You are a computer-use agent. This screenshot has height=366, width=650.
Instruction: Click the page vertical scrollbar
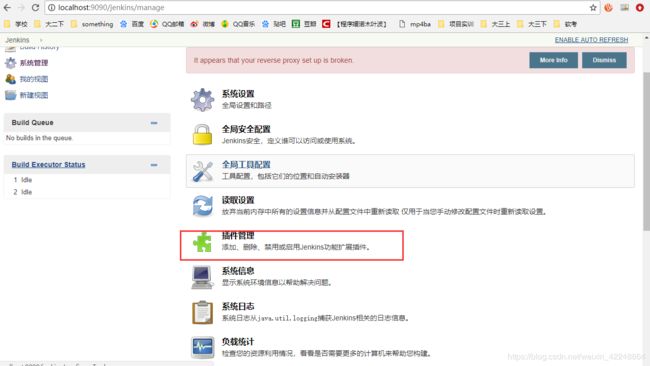coord(646,151)
